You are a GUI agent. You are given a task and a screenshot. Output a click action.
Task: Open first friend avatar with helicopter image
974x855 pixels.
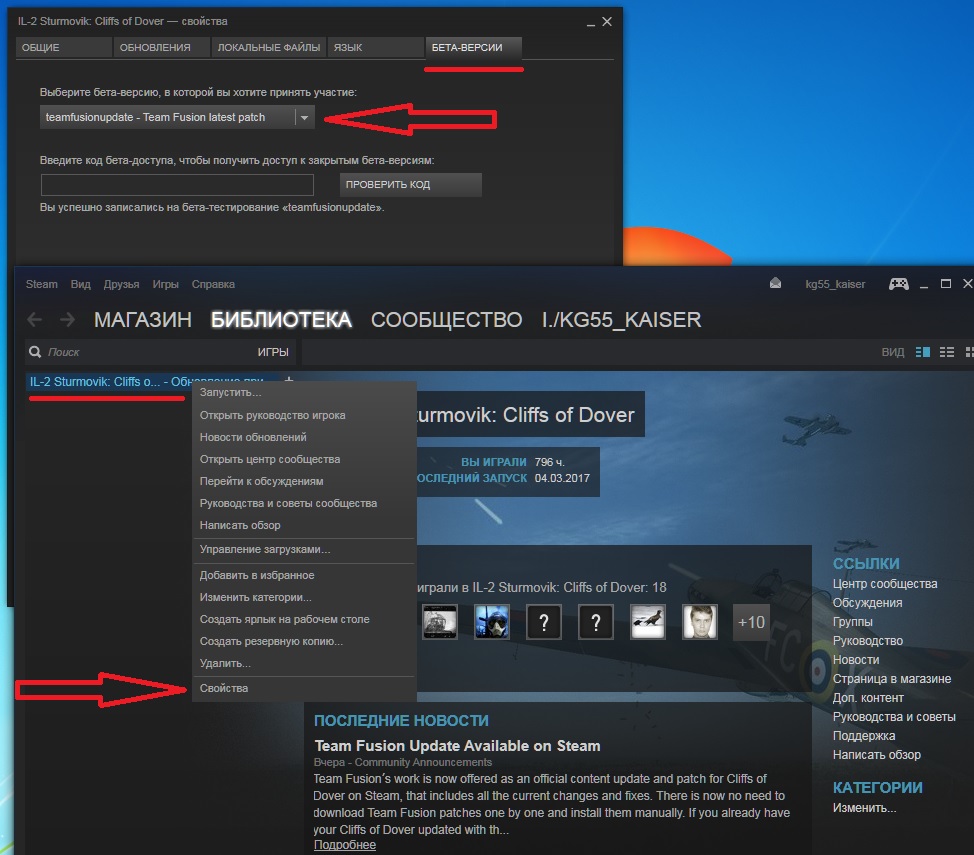[440, 621]
